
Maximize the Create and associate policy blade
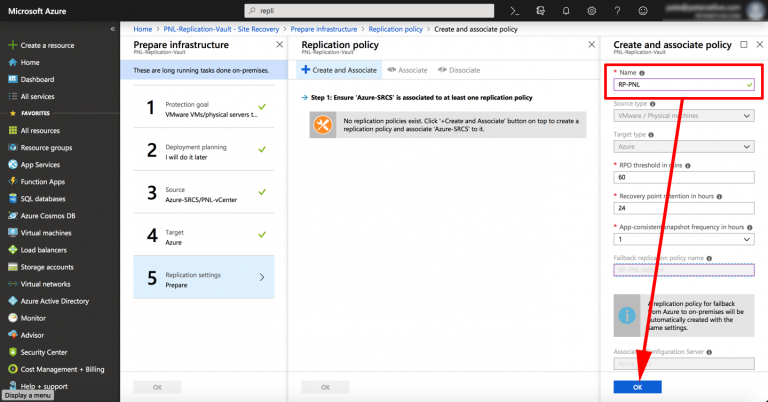point(744,45)
